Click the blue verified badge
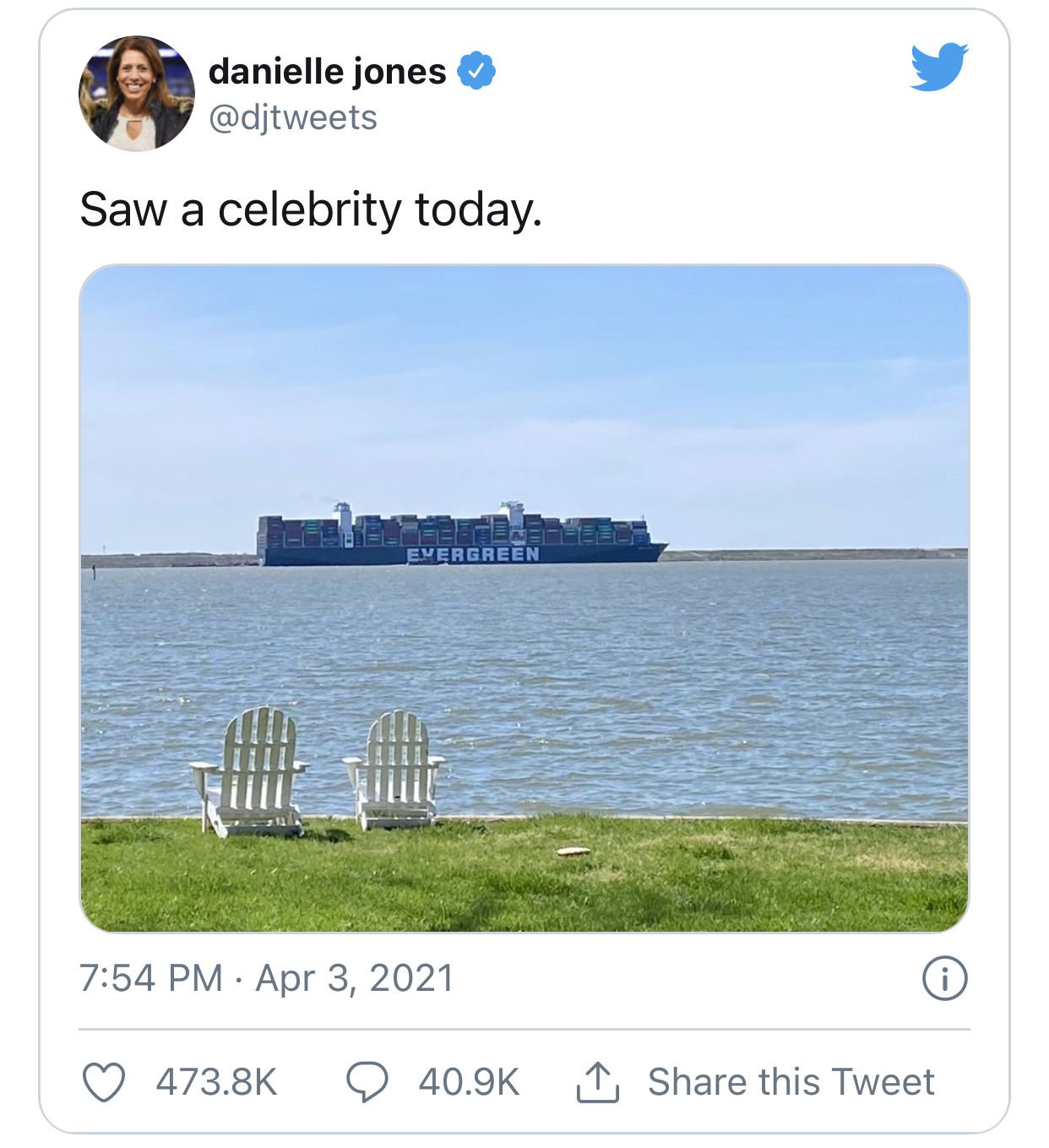Image resolution: width=1049 pixels, height=1148 pixels. click(476, 70)
